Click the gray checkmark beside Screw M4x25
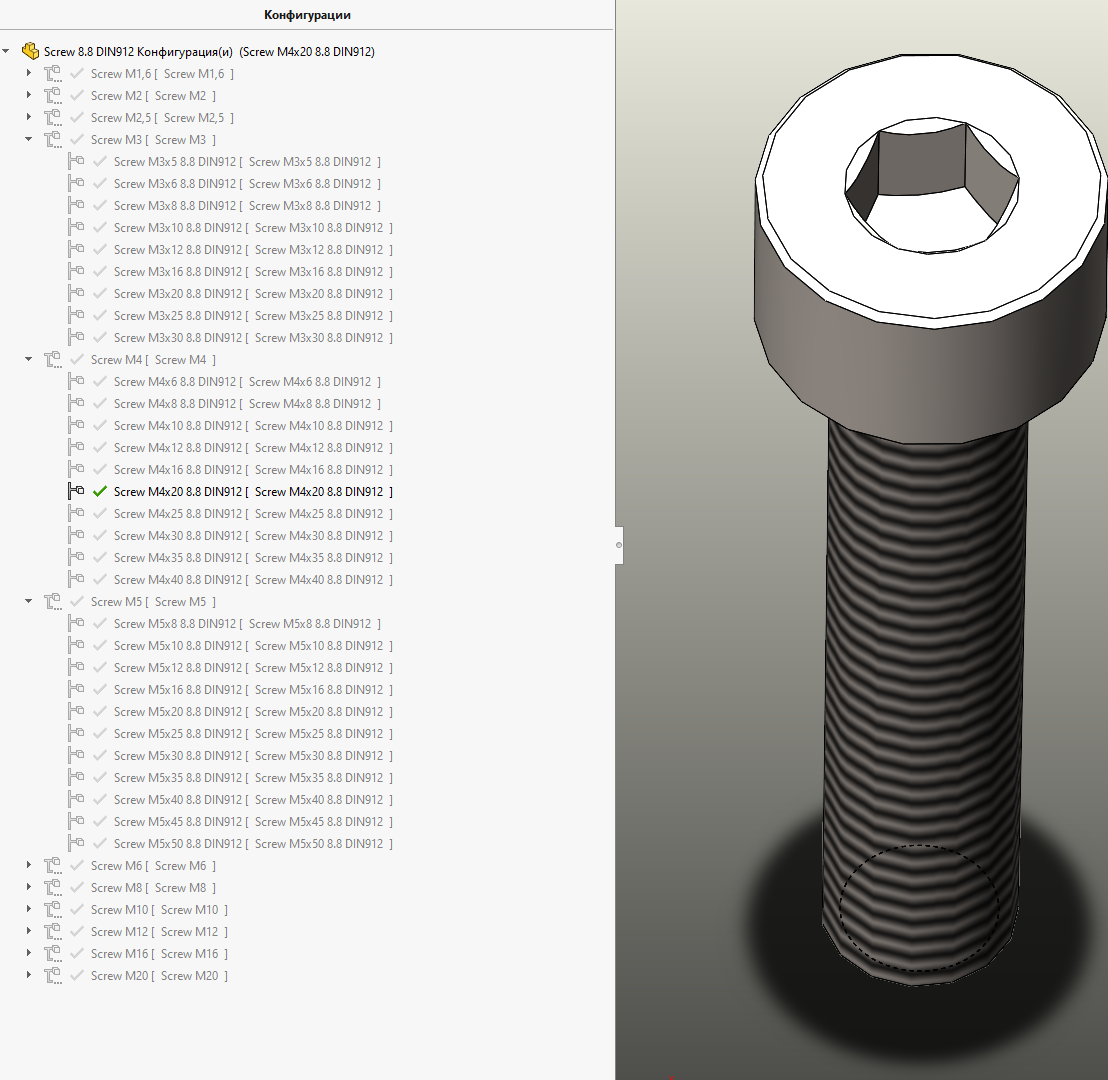Screen dimensions: 1108x1080 99,514
